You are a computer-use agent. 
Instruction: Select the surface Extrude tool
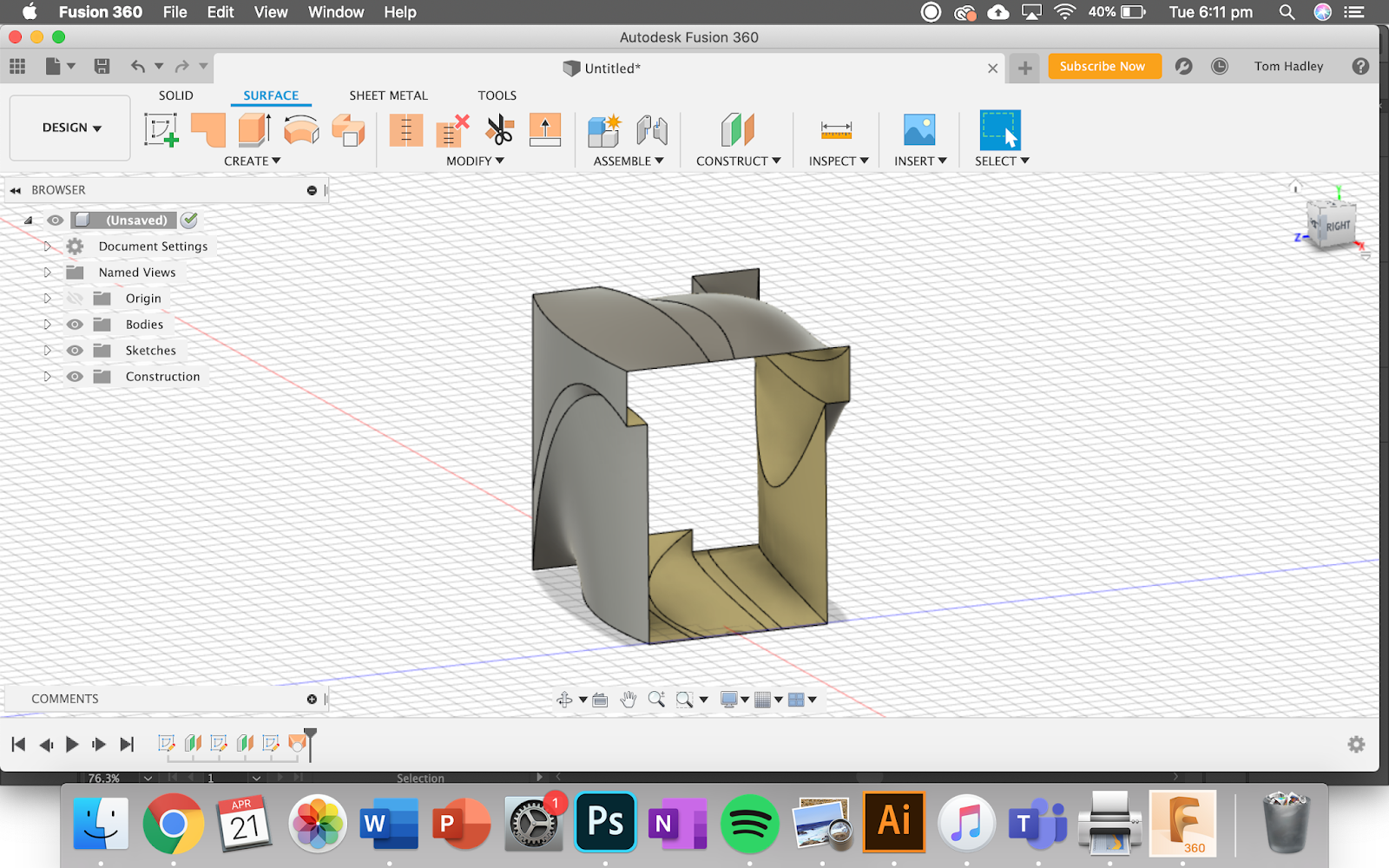coord(254,130)
